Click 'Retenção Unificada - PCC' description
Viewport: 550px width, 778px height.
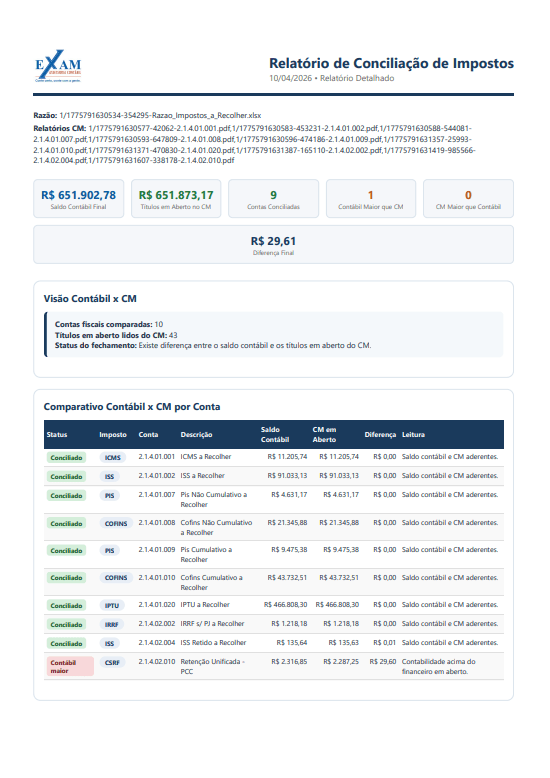click(212, 666)
